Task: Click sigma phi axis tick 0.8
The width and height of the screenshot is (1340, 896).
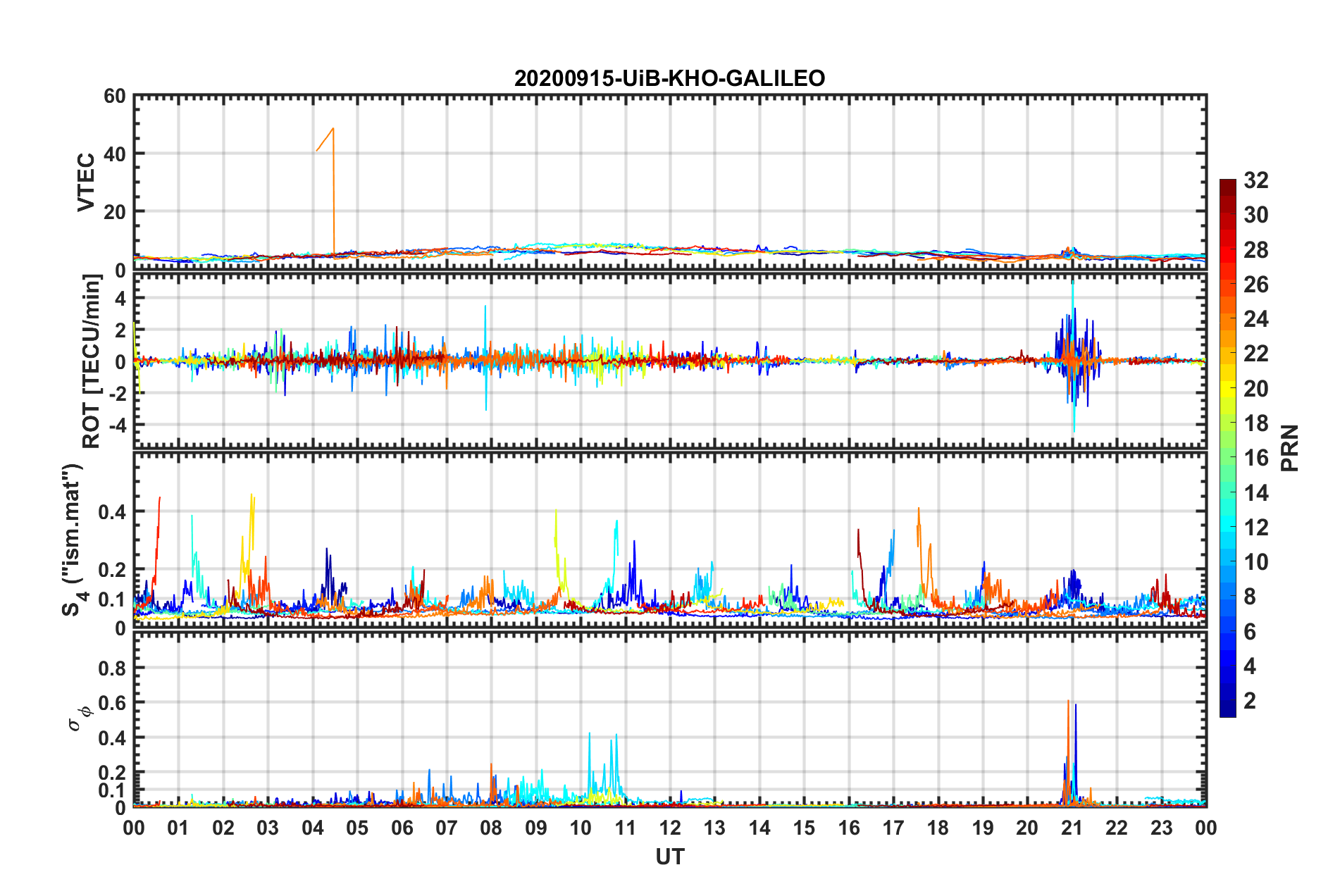Action: tap(113, 668)
